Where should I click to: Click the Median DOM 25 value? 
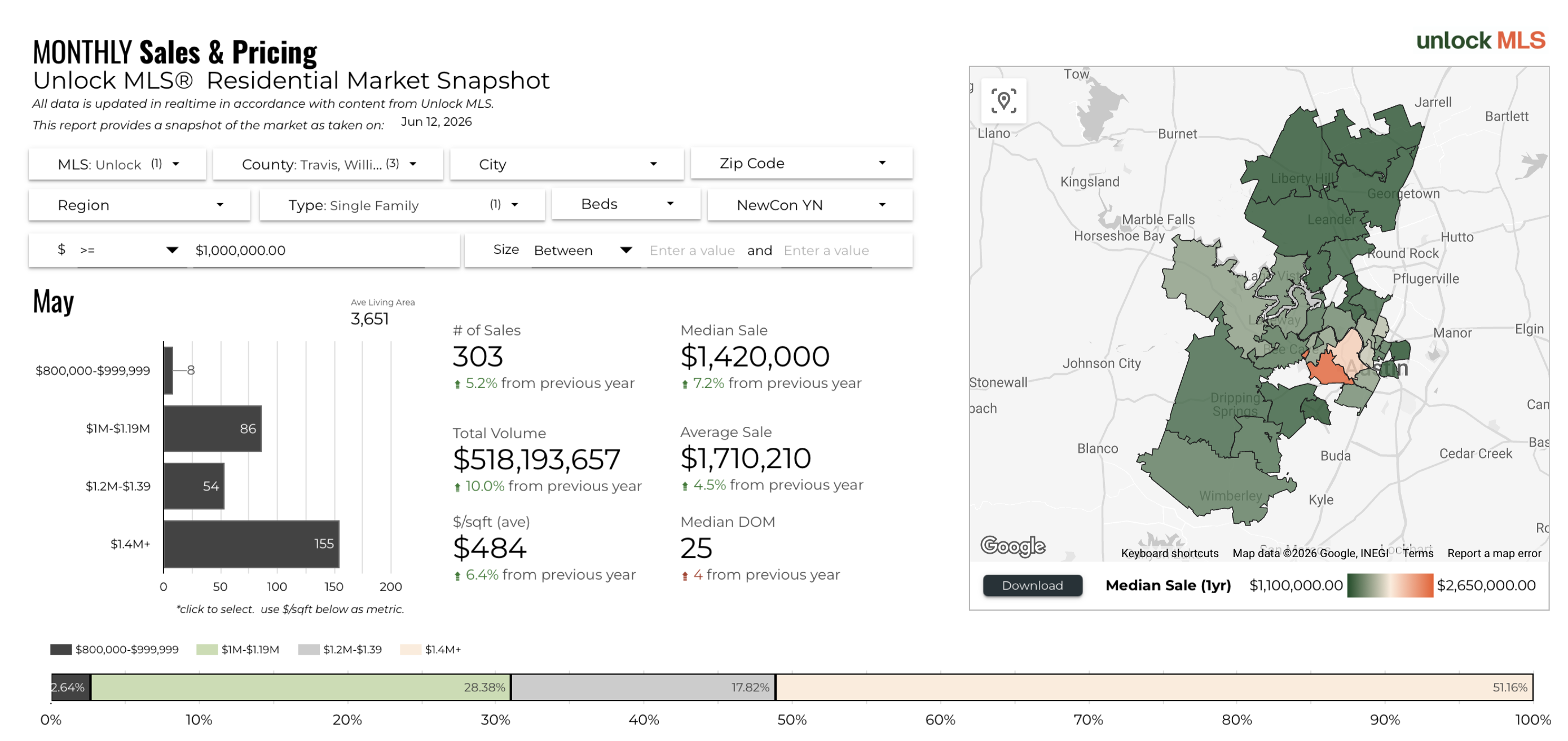(x=696, y=548)
